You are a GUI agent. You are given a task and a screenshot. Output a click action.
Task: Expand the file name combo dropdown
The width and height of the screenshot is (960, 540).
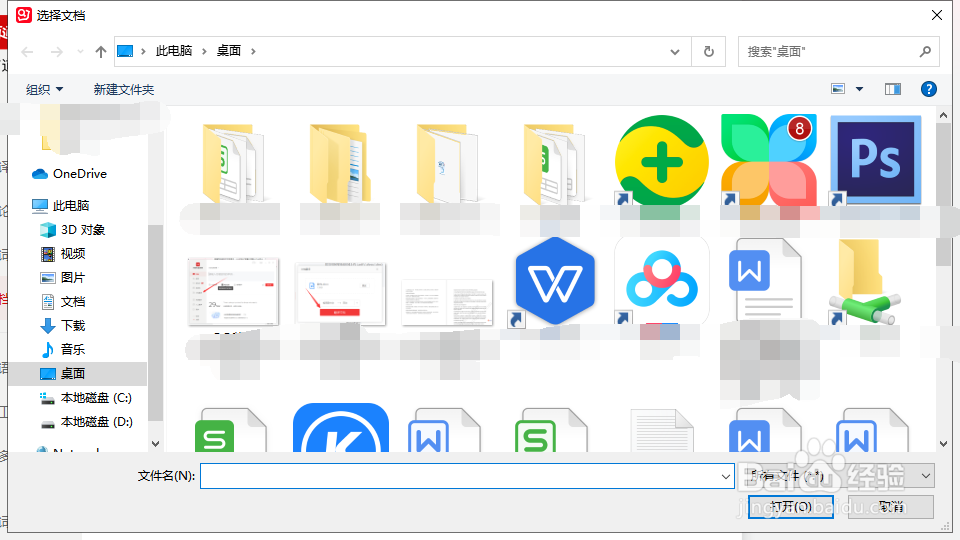click(726, 476)
